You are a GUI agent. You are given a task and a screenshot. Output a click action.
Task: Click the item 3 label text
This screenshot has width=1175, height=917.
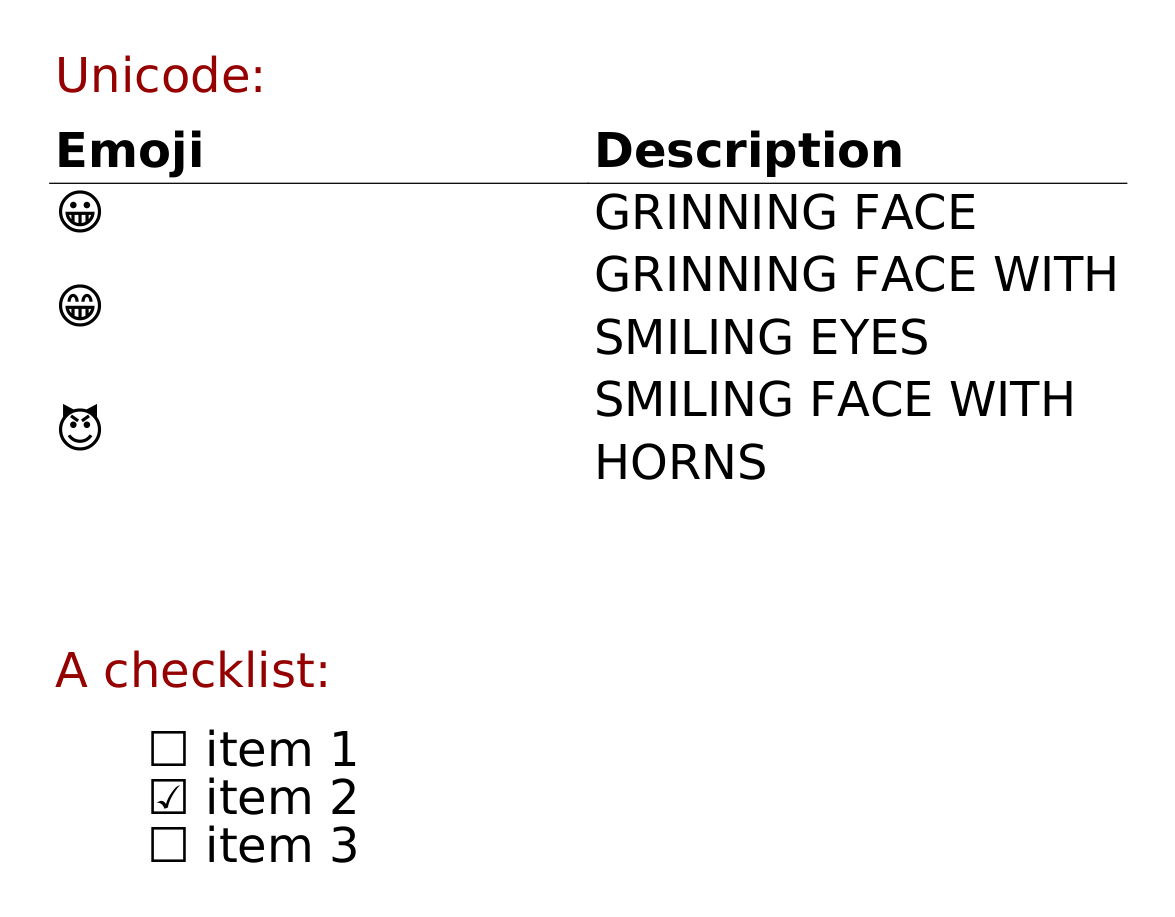click(x=281, y=846)
